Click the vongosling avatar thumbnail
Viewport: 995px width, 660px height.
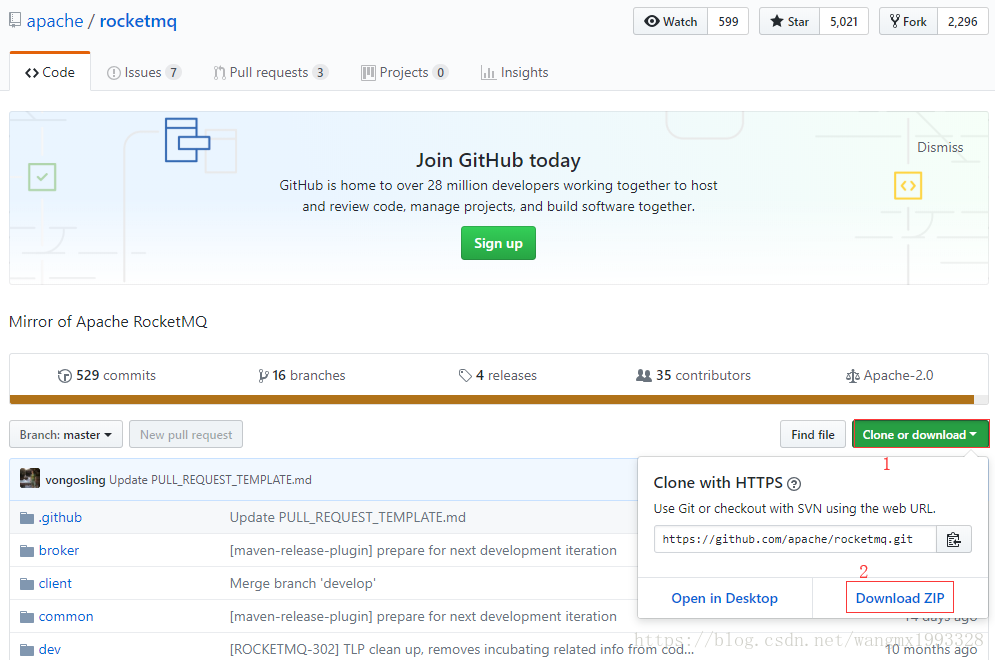(x=30, y=478)
